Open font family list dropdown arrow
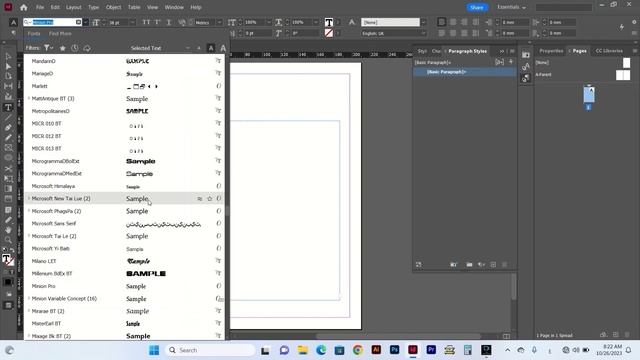 point(86,22)
